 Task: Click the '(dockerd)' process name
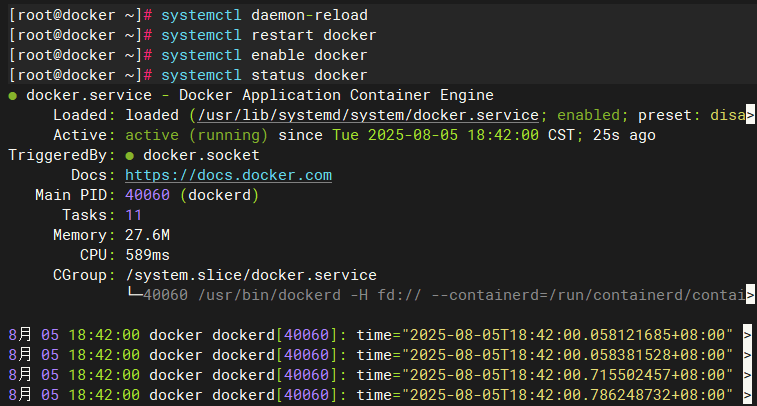point(220,195)
